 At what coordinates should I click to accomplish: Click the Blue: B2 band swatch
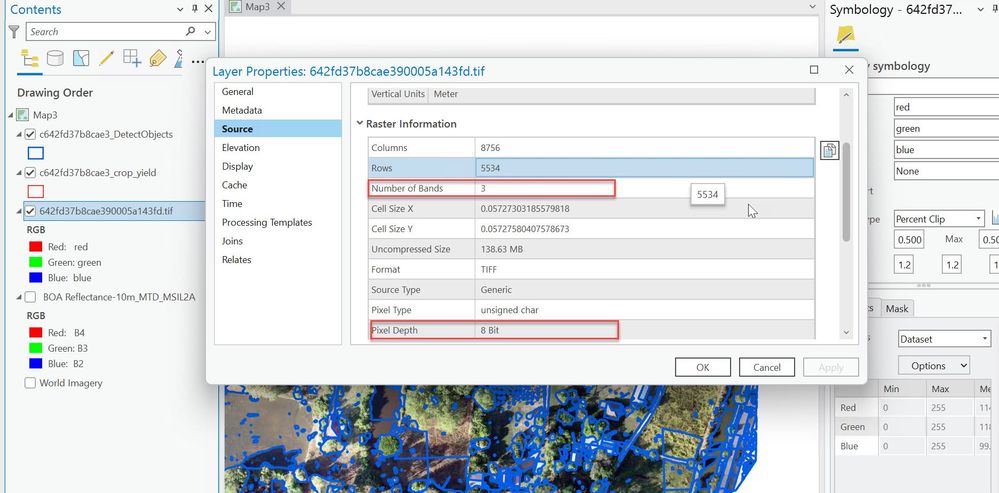[36, 364]
